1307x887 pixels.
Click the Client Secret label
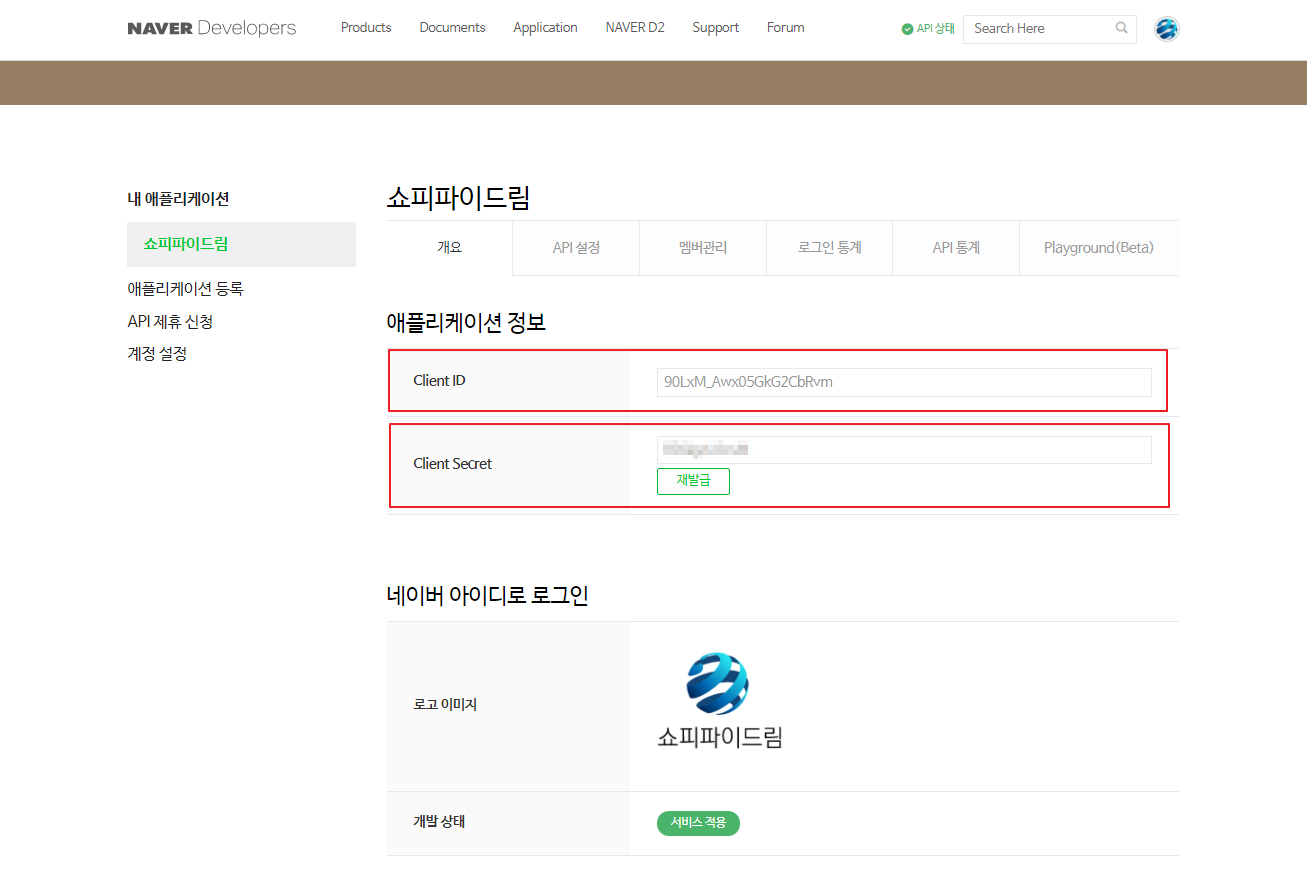click(452, 464)
